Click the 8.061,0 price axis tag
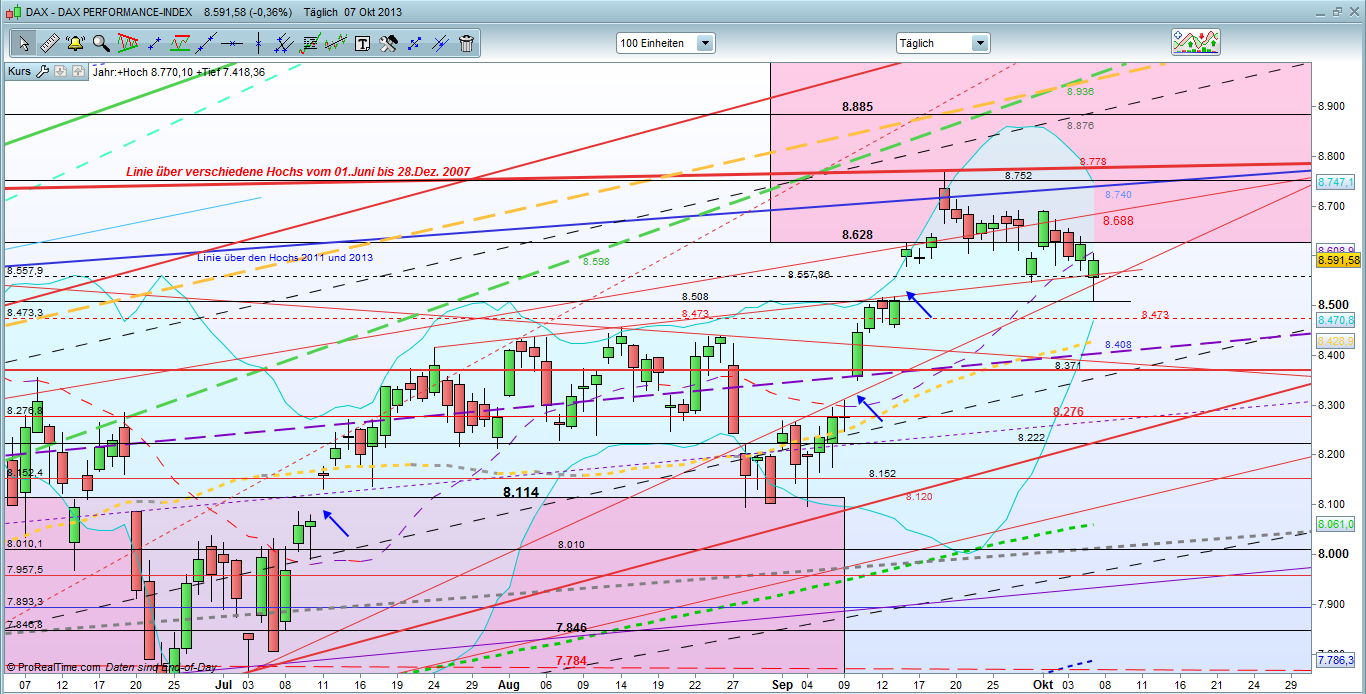Image resolution: width=1366 pixels, height=694 pixels. (1336, 523)
